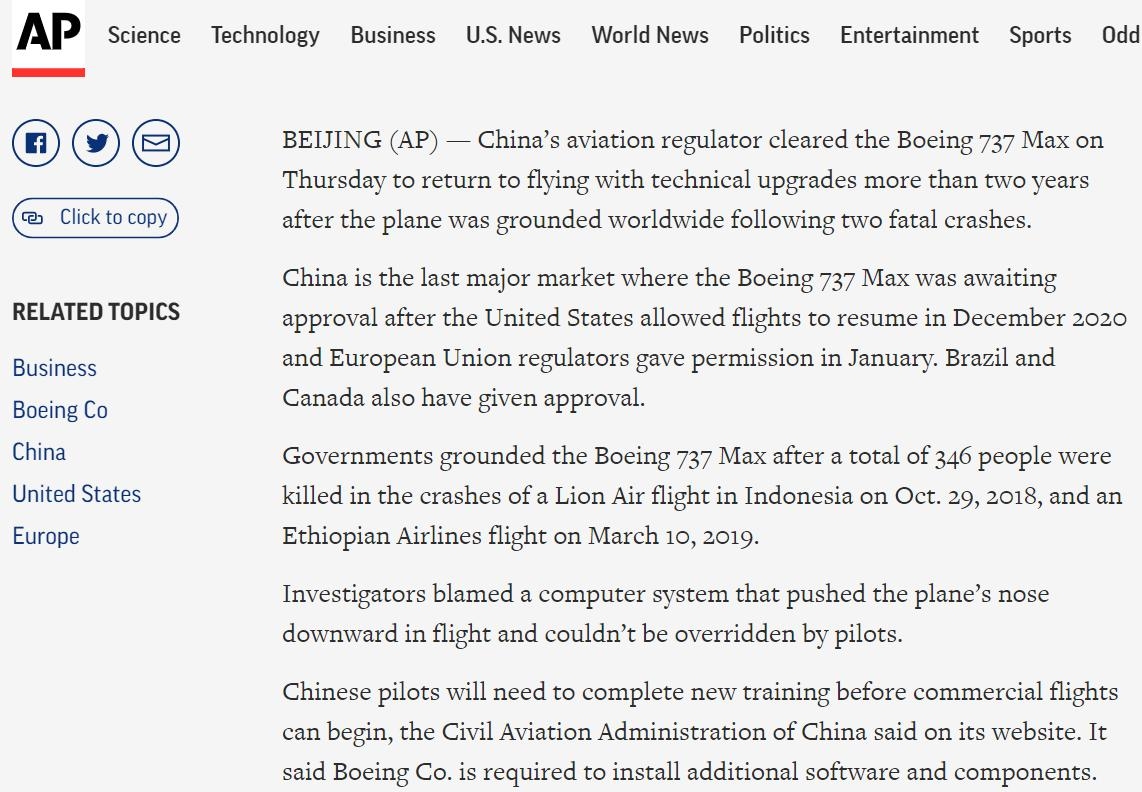Go to the Politics section
1142x792 pixels.
tap(774, 35)
